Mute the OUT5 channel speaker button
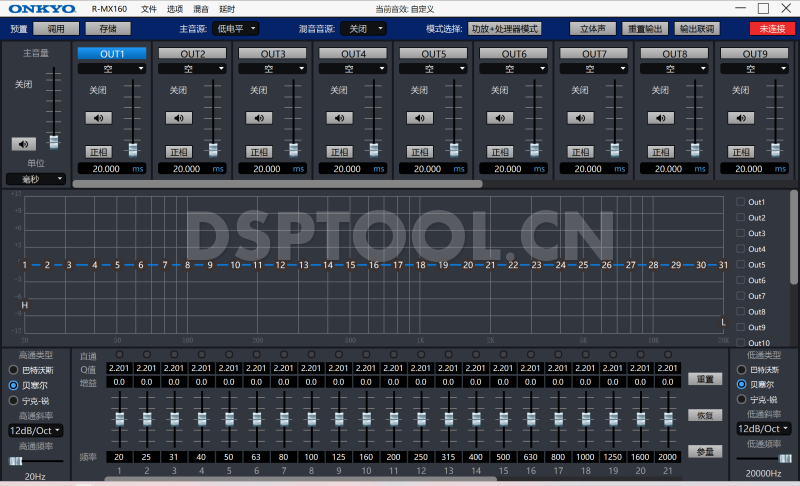The image size is (800, 486). click(422, 117)
